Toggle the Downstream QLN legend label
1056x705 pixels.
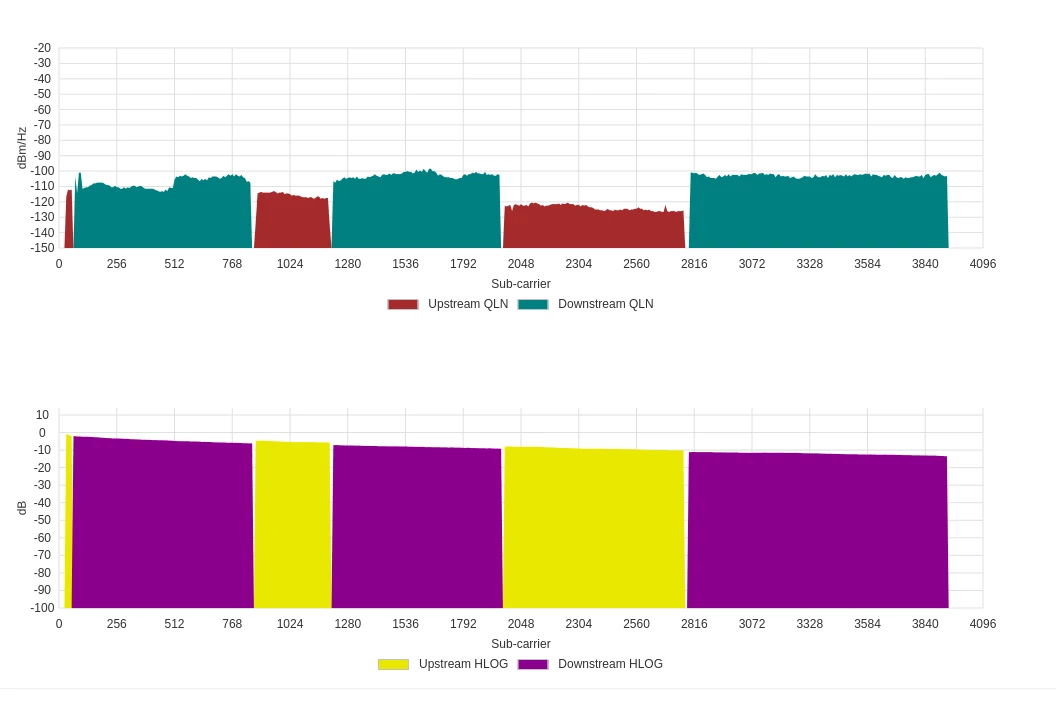click(x=605, y=304)
